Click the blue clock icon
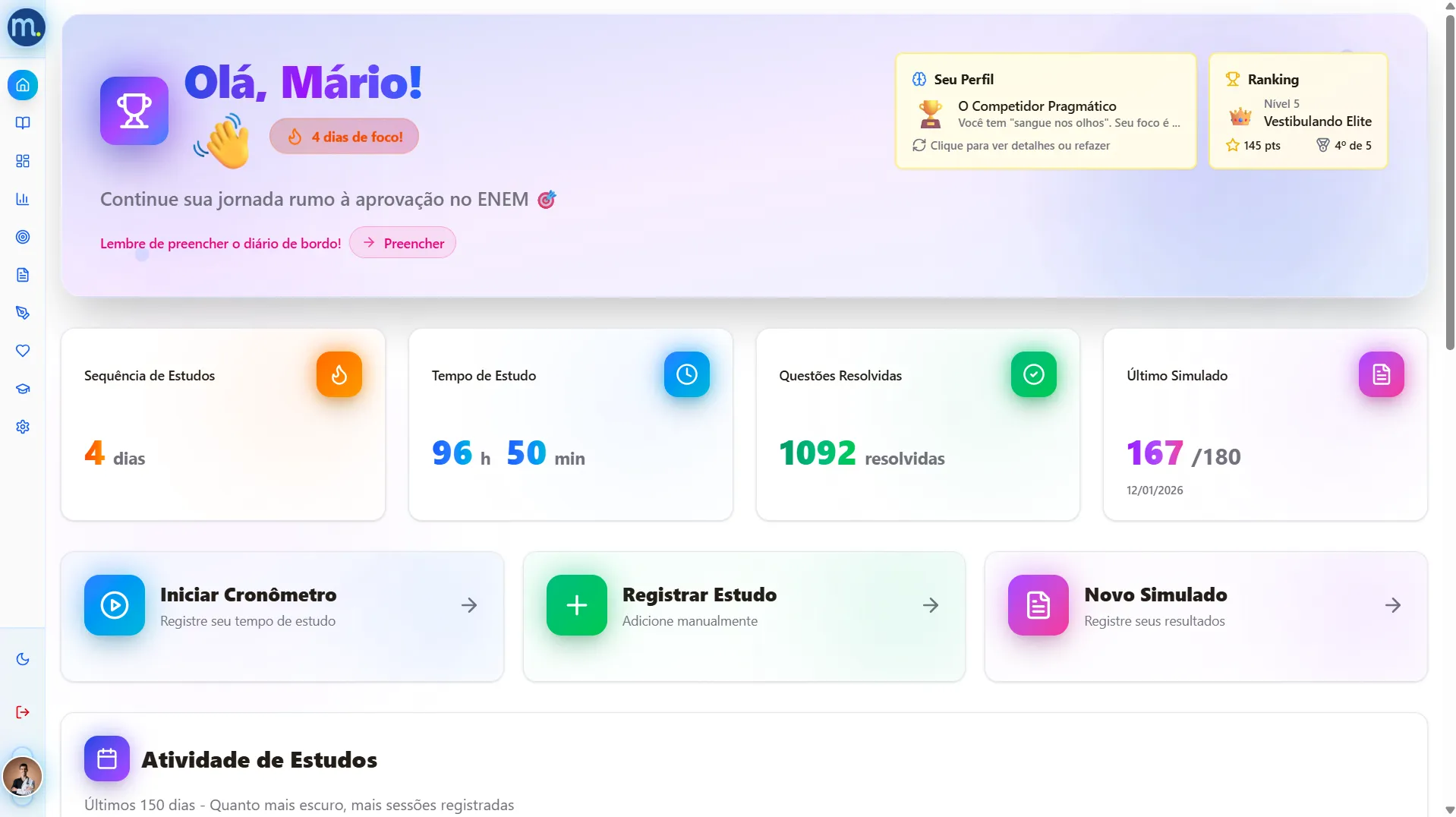The height and width of the screenshot is (817, 1456). 687,374
